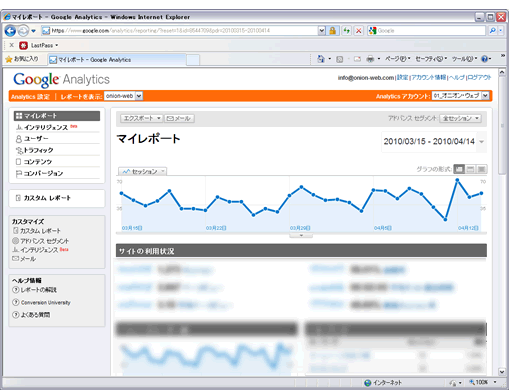Click the Analytics 設定 link in orange bar
Screen dimensions: 509x390
tap(30, 97)
